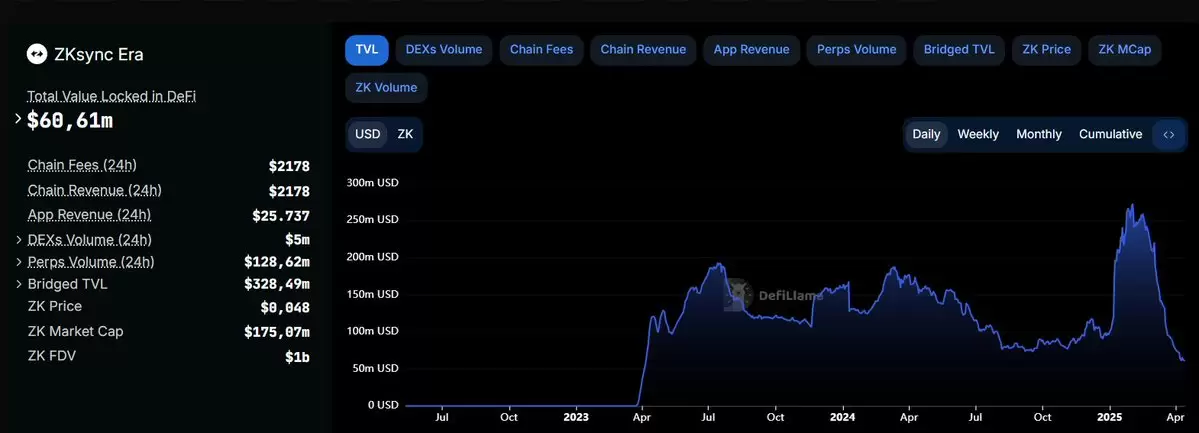1199x433 pixels.
Task: Click the ZKsync Era logo icon
Action: point(37,54)
